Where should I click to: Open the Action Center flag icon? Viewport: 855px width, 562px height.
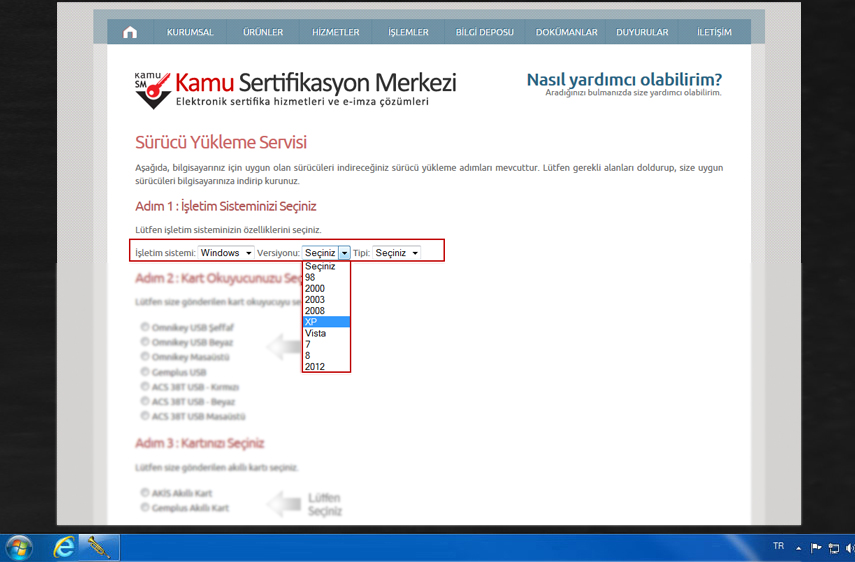click(816, 548)
